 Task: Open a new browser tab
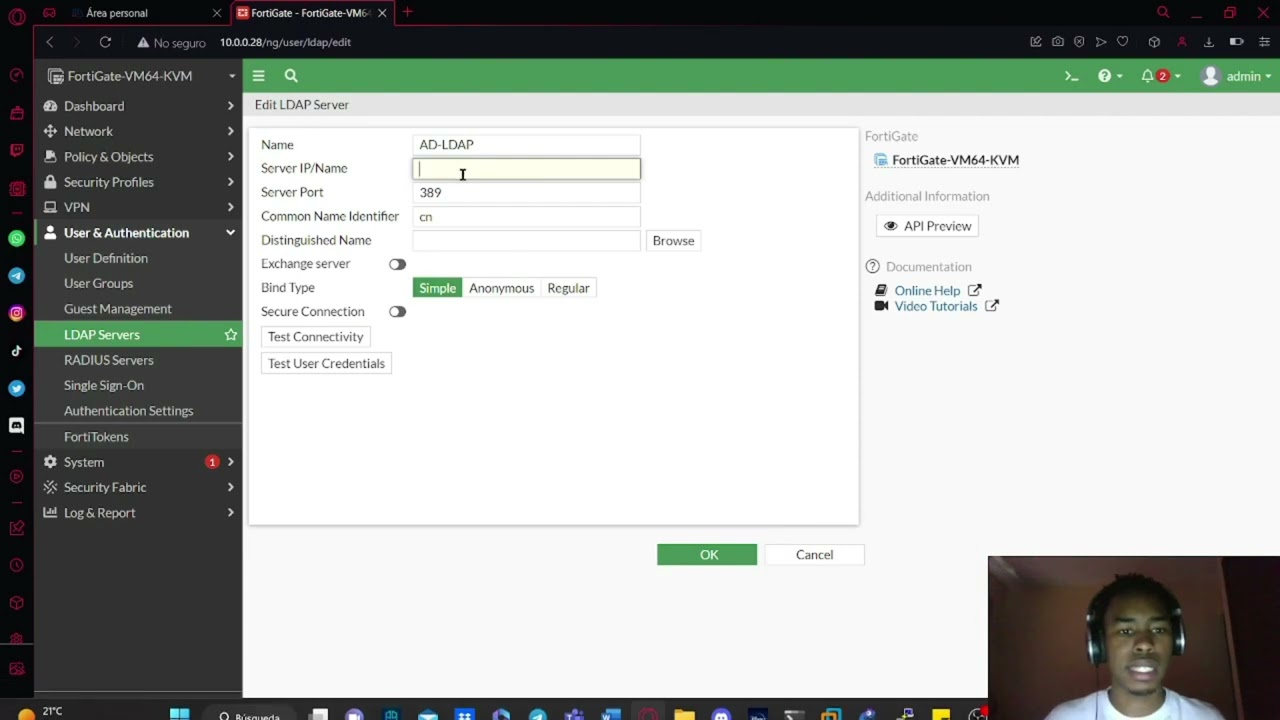click(x=407, y=13)
